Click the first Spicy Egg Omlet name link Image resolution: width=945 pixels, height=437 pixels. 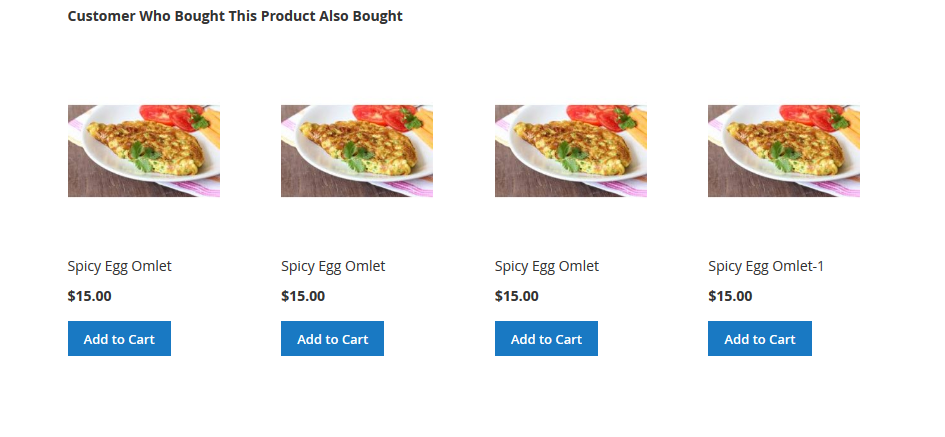[x=119, y=266]
